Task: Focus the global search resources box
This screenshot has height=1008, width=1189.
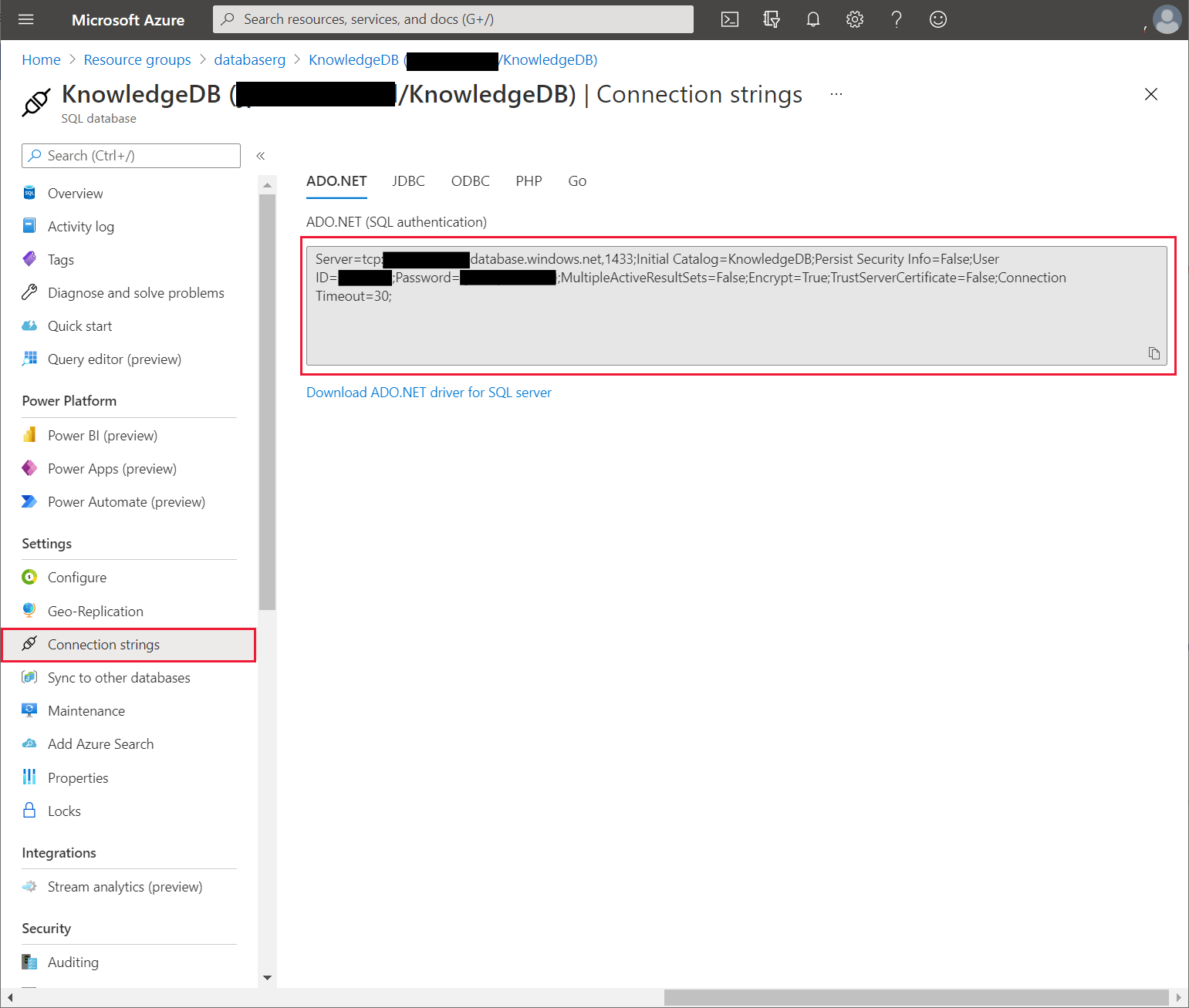Action: pos(453,19)
